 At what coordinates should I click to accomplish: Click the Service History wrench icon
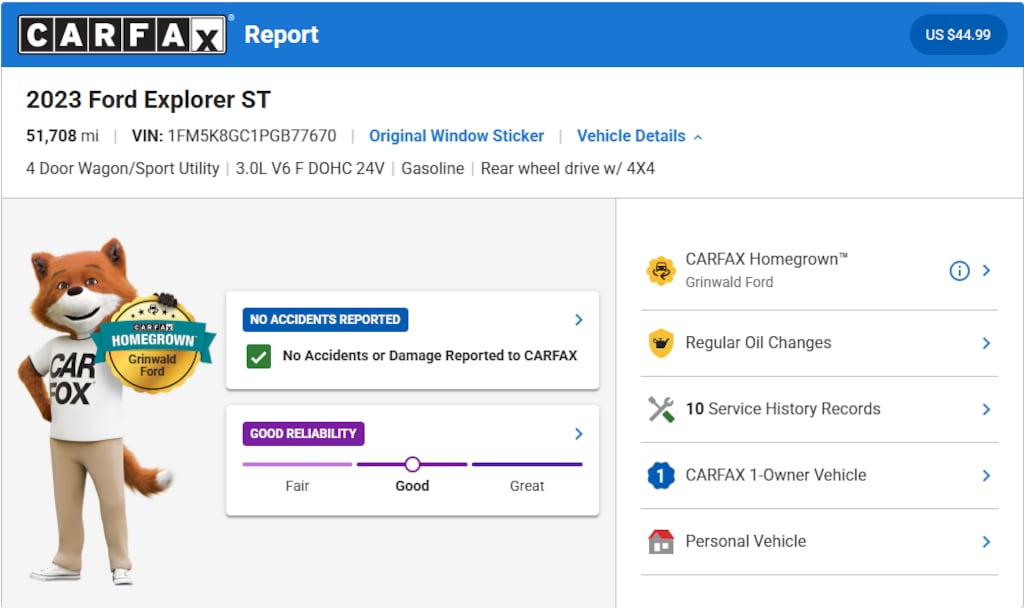(661, 409)
